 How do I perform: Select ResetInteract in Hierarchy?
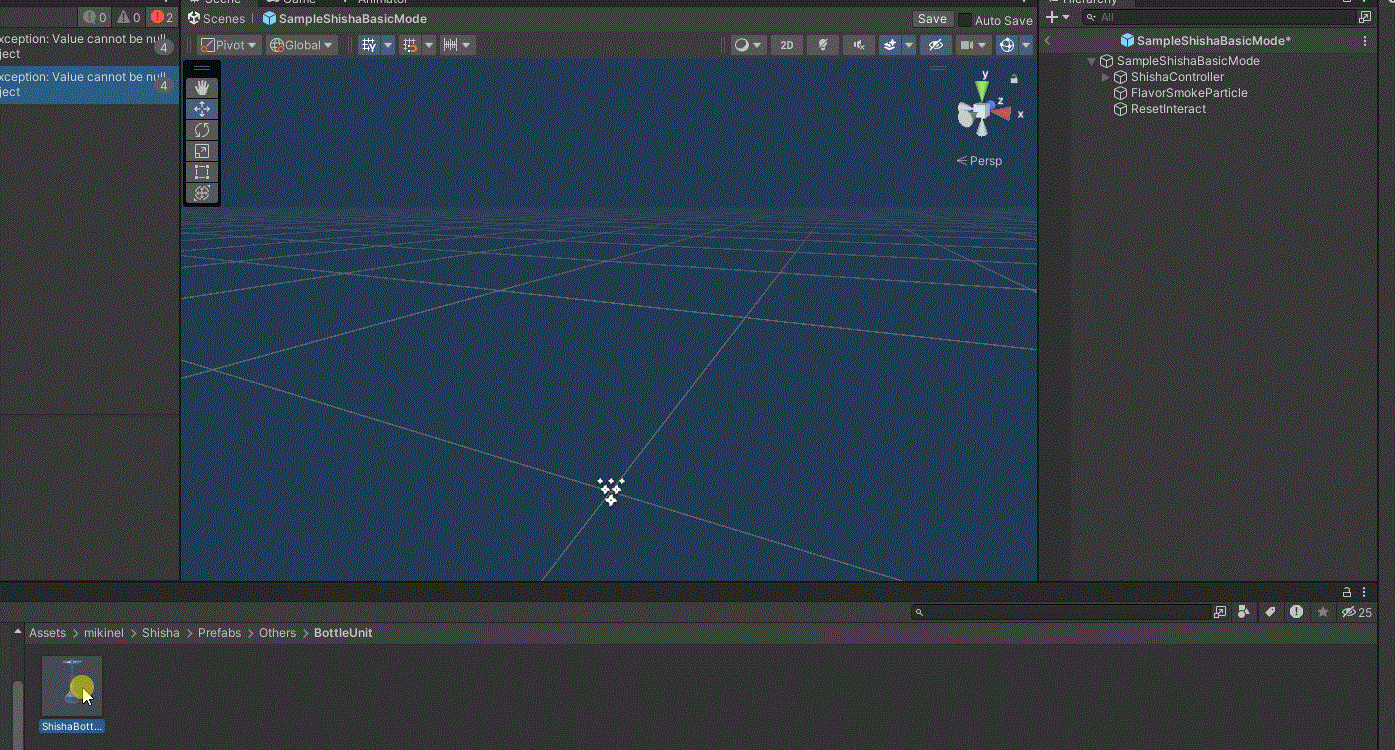[1168, 109]
